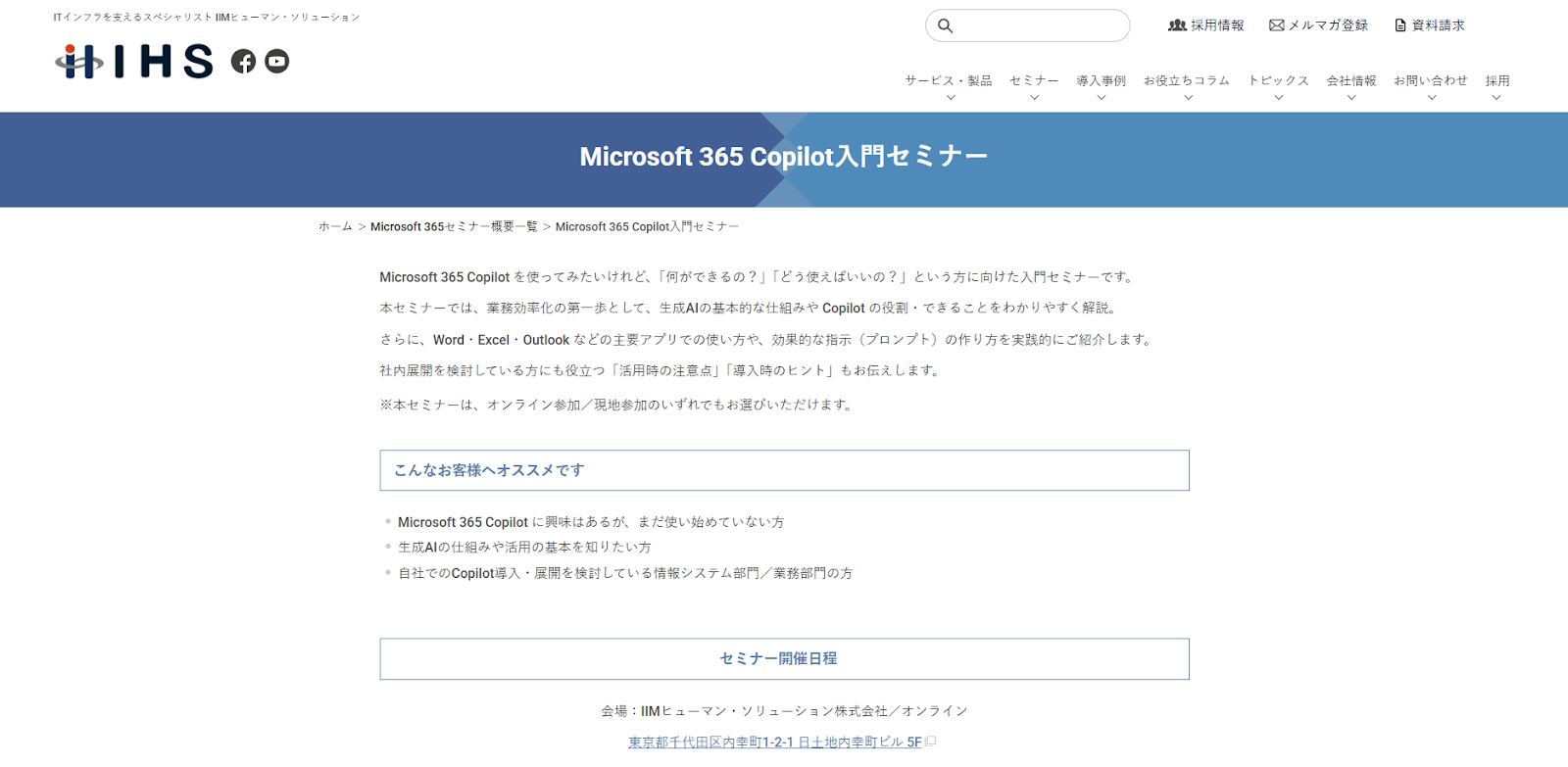This screenshot has width=1568, height=767.
Task: Expand chevron under サービス・製品
Action: (x=950, y=98)
